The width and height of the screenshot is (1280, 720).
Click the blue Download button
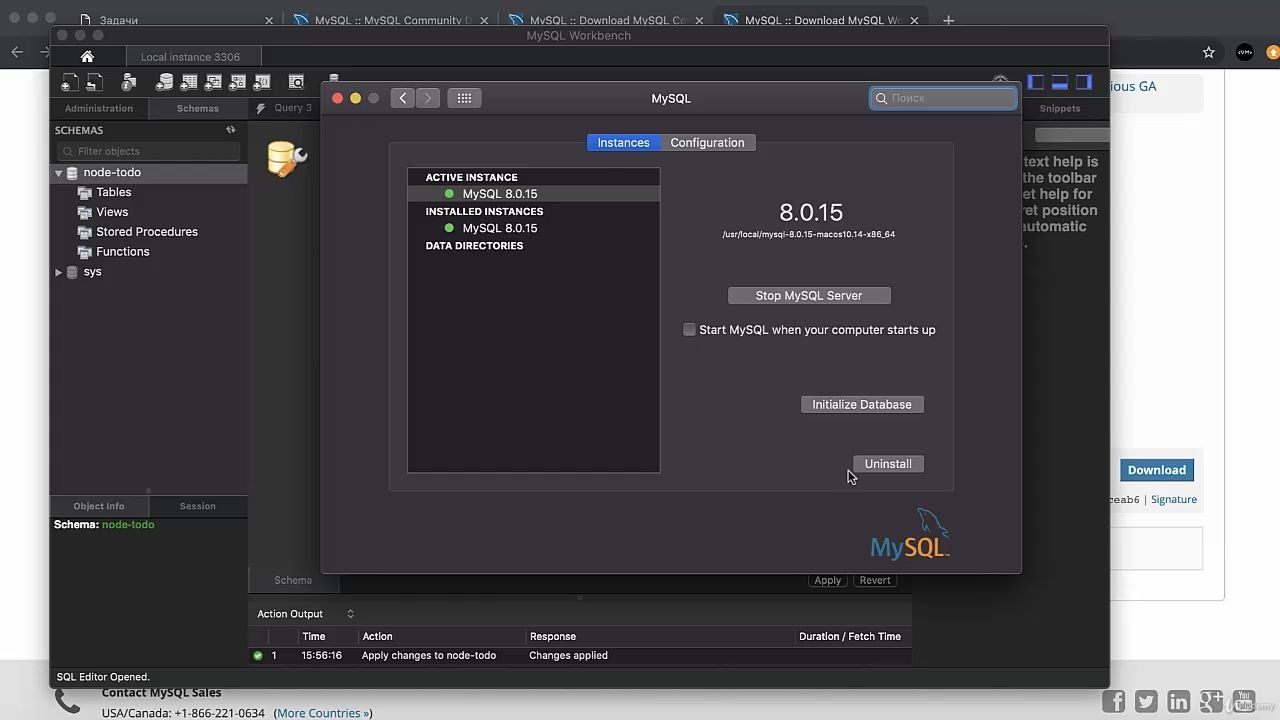pos(1157,470)
